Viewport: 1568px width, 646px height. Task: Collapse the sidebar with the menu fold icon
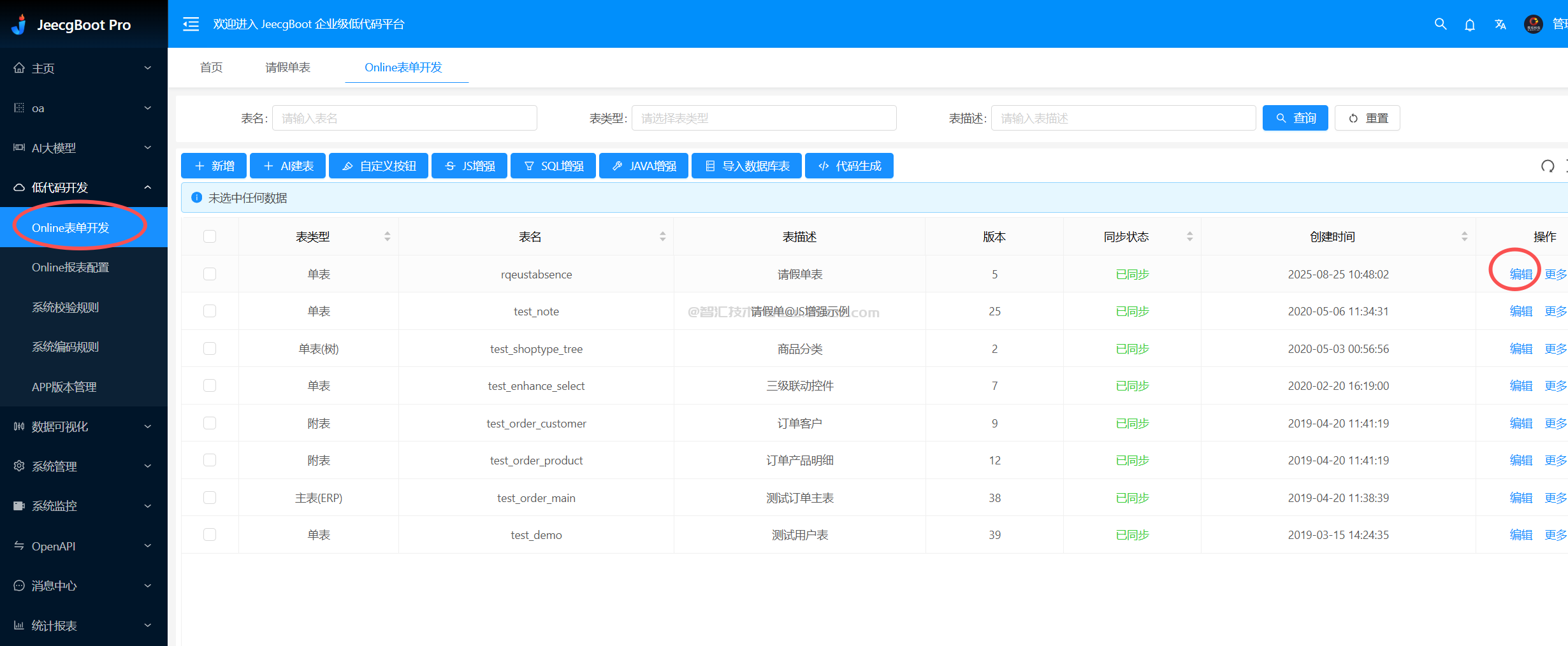pos(191,24)
